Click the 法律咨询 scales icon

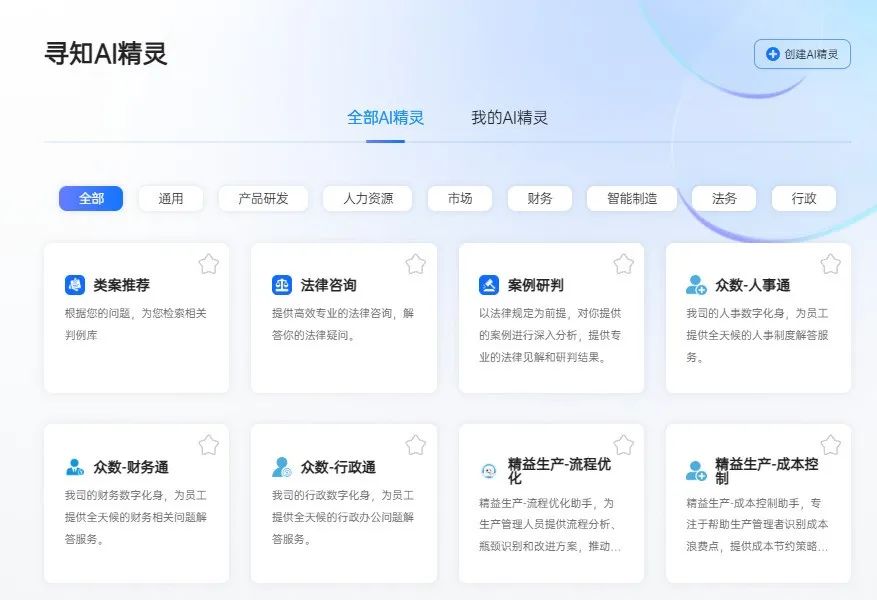[282, 285]
